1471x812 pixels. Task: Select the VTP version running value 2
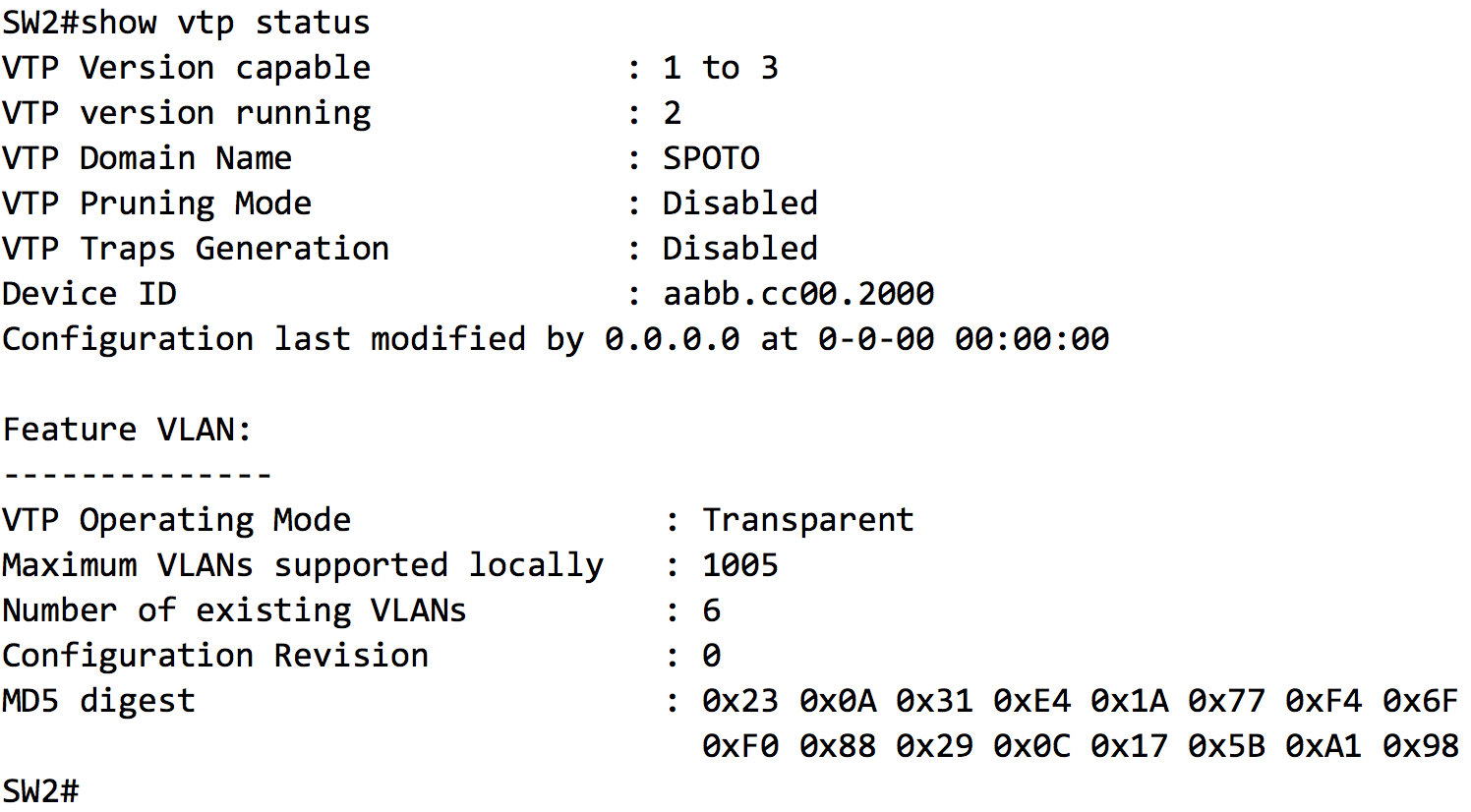[x=673, y=113]
